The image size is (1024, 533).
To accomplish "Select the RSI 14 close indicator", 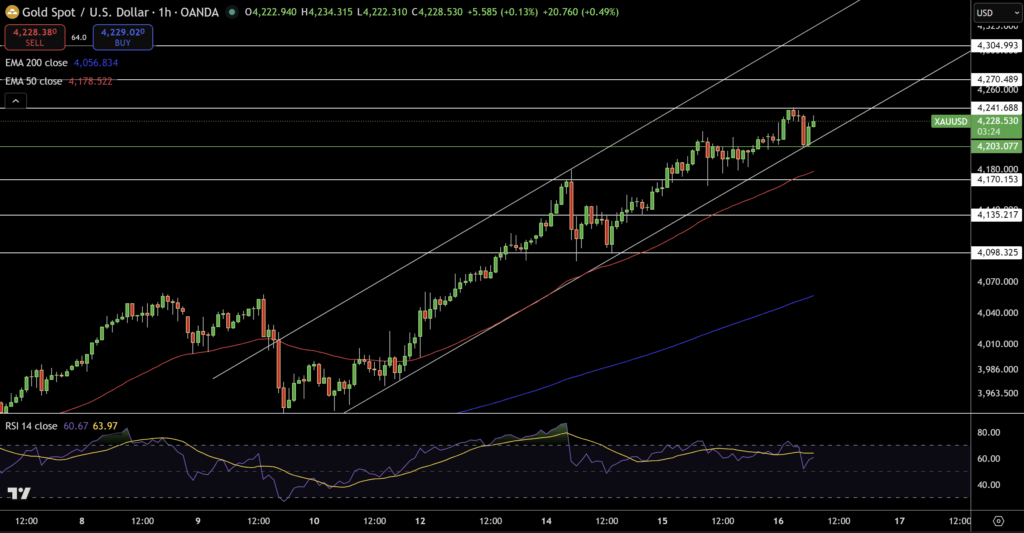I will coord(33,424).
